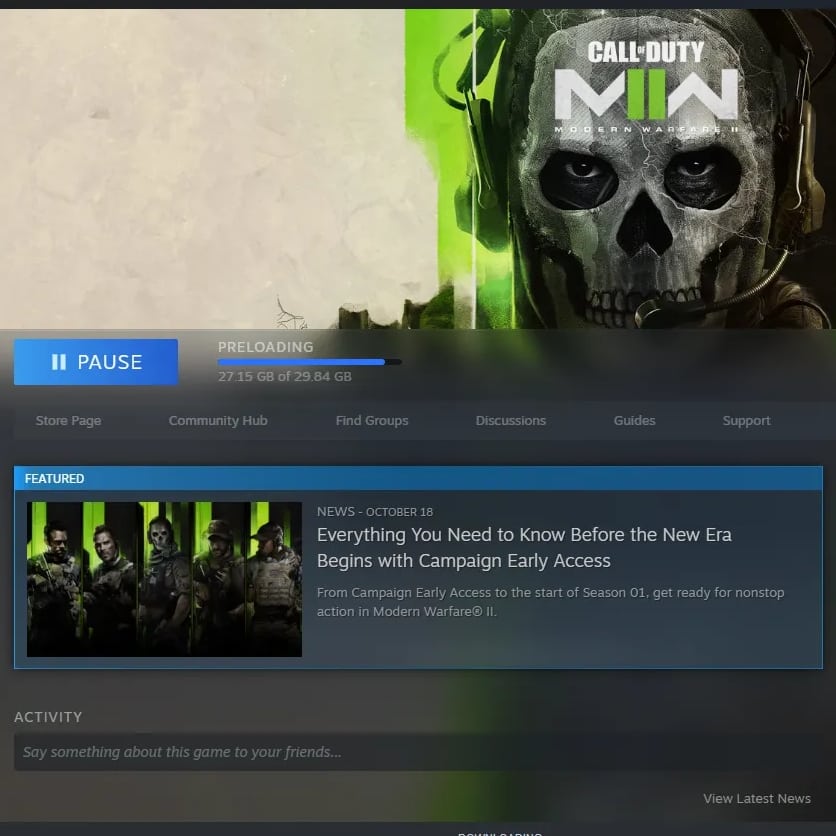Click the Call of Duty MWII logo
Viewport: 836px width, 836px height.
[x=646, y=86]
